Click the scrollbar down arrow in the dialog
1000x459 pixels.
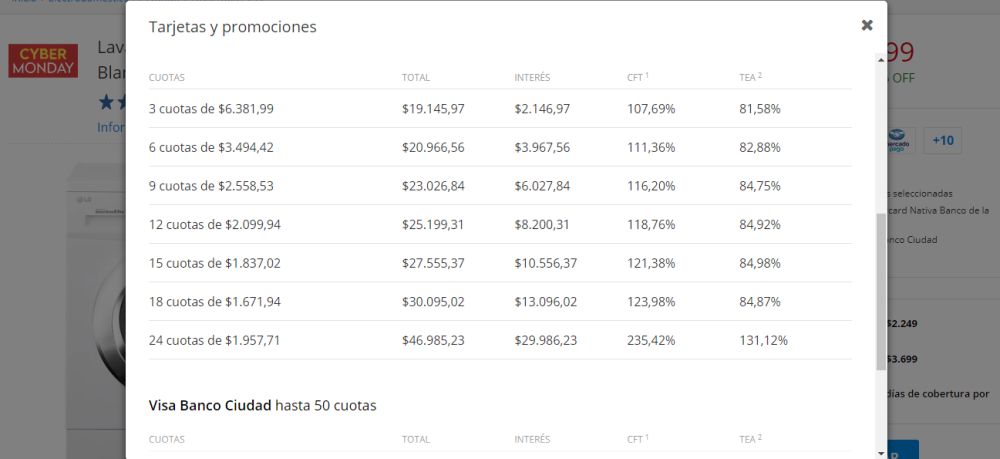point(881,454)
